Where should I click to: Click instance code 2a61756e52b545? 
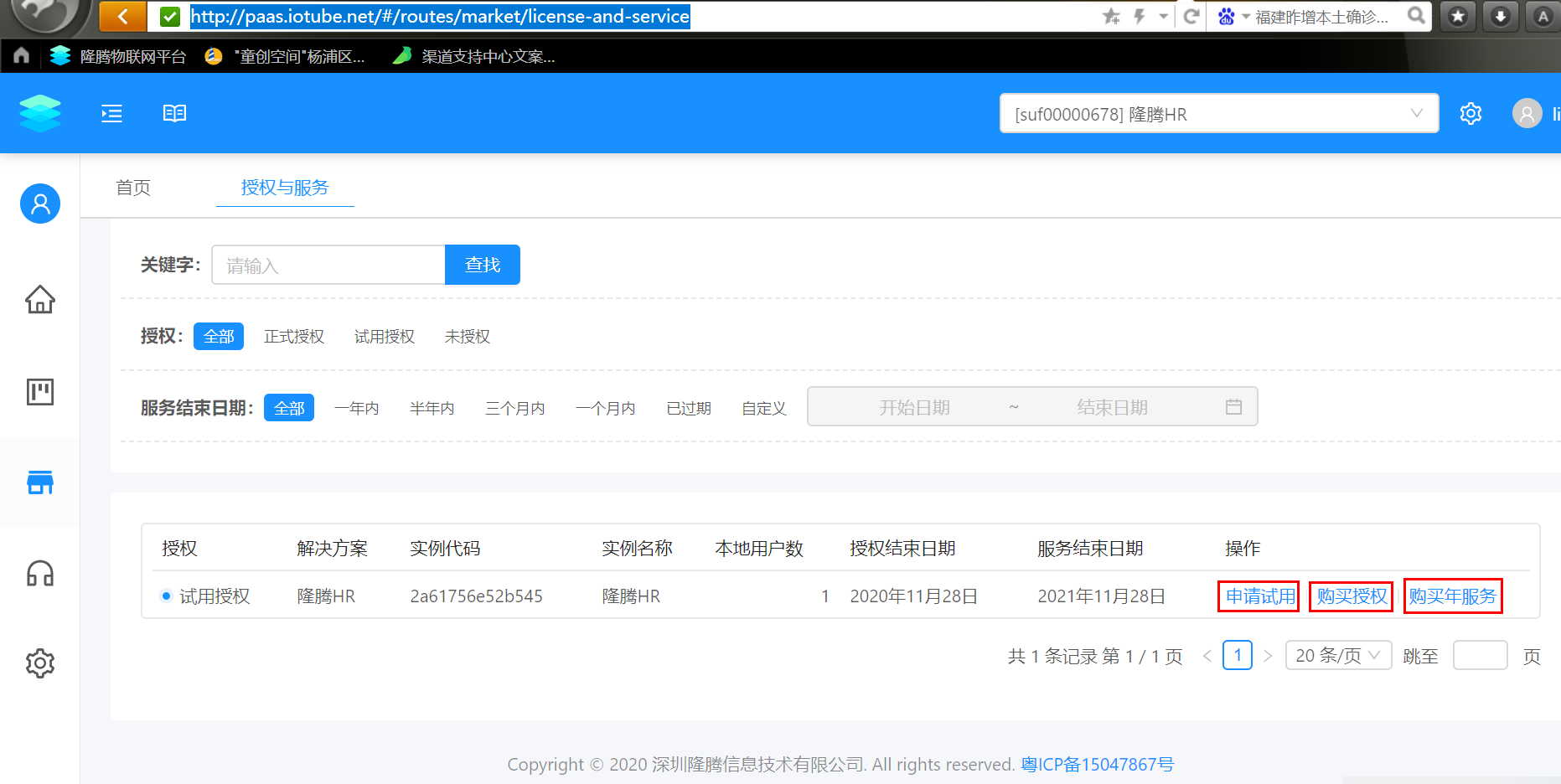[x=476, y=596]
